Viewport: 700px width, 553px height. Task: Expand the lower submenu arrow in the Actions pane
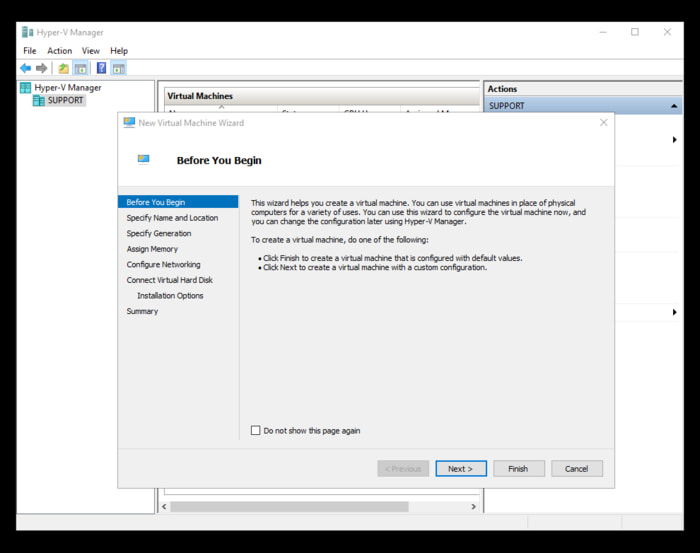675,312
